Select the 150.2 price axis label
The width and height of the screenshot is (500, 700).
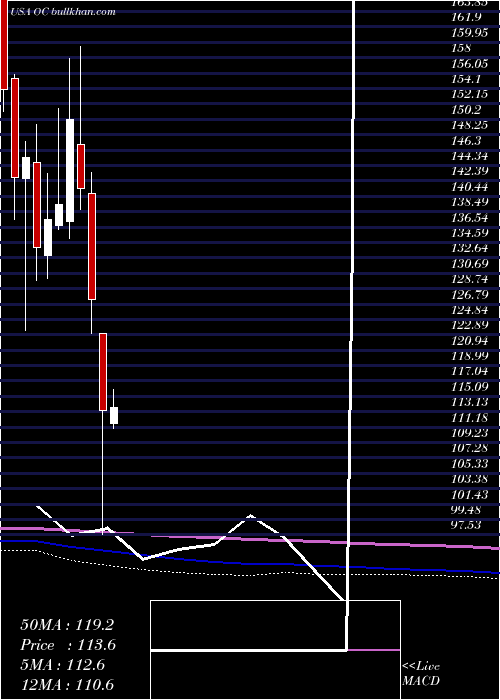[x=466, y=110]
